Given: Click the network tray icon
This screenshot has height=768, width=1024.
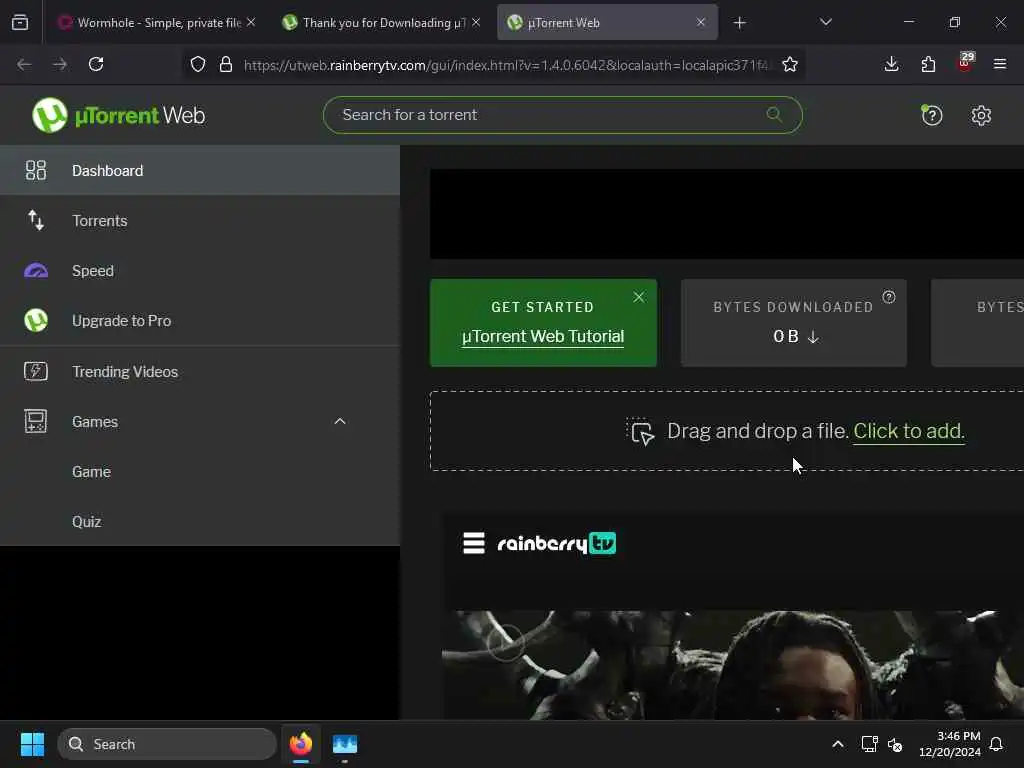Looking at the screenshot, I should click(x=869, y=744).
